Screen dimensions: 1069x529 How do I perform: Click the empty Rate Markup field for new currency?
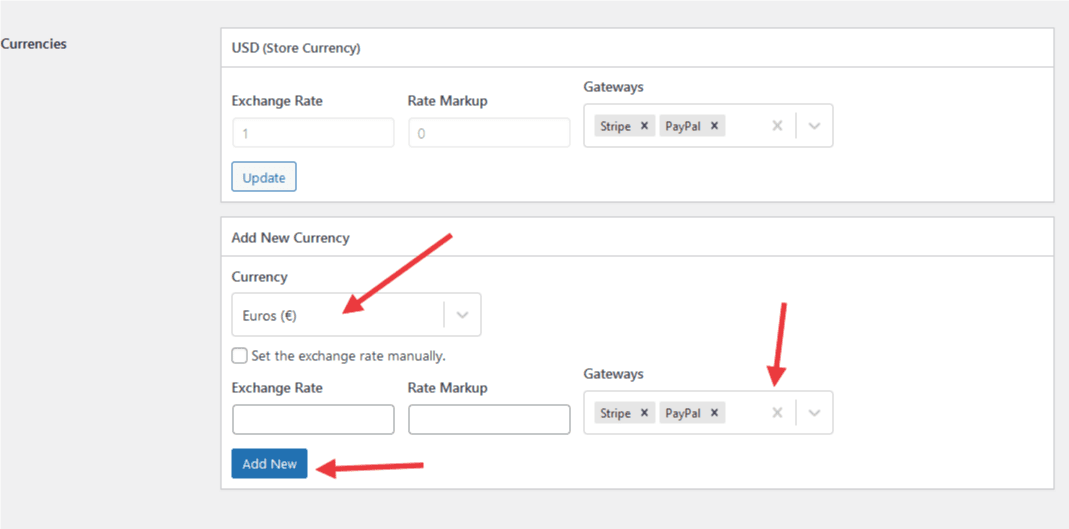click(489, 419)
